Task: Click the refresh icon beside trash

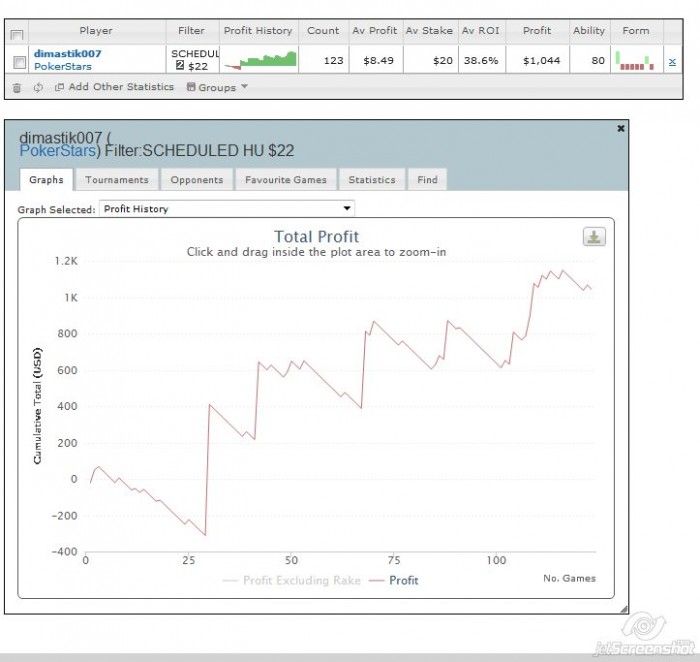Action: [38, 87]
